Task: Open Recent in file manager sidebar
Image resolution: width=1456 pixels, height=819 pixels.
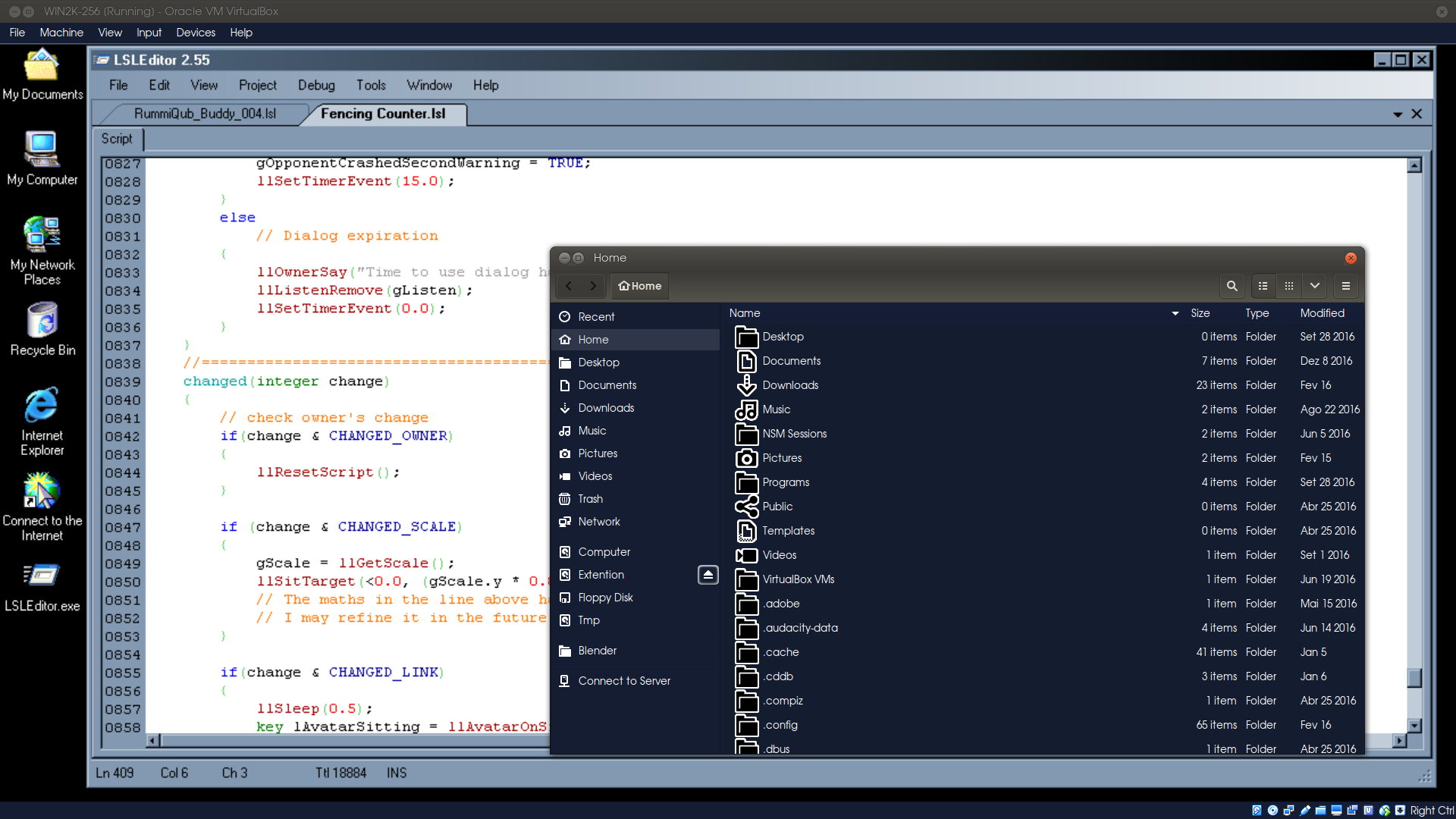Action: coord(635,317)
